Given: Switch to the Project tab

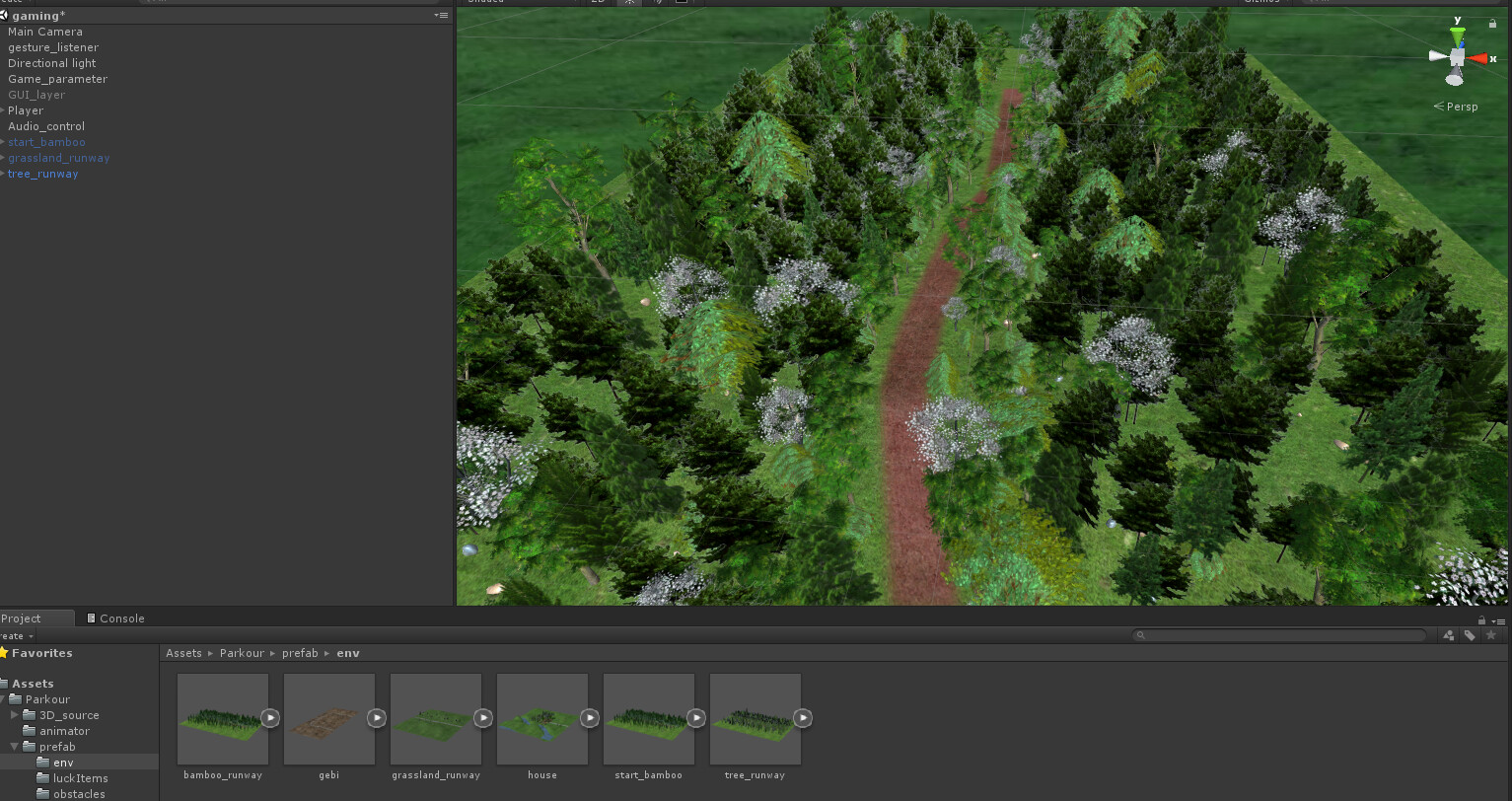Looking at the screenshot, I should tap(22, 619).
